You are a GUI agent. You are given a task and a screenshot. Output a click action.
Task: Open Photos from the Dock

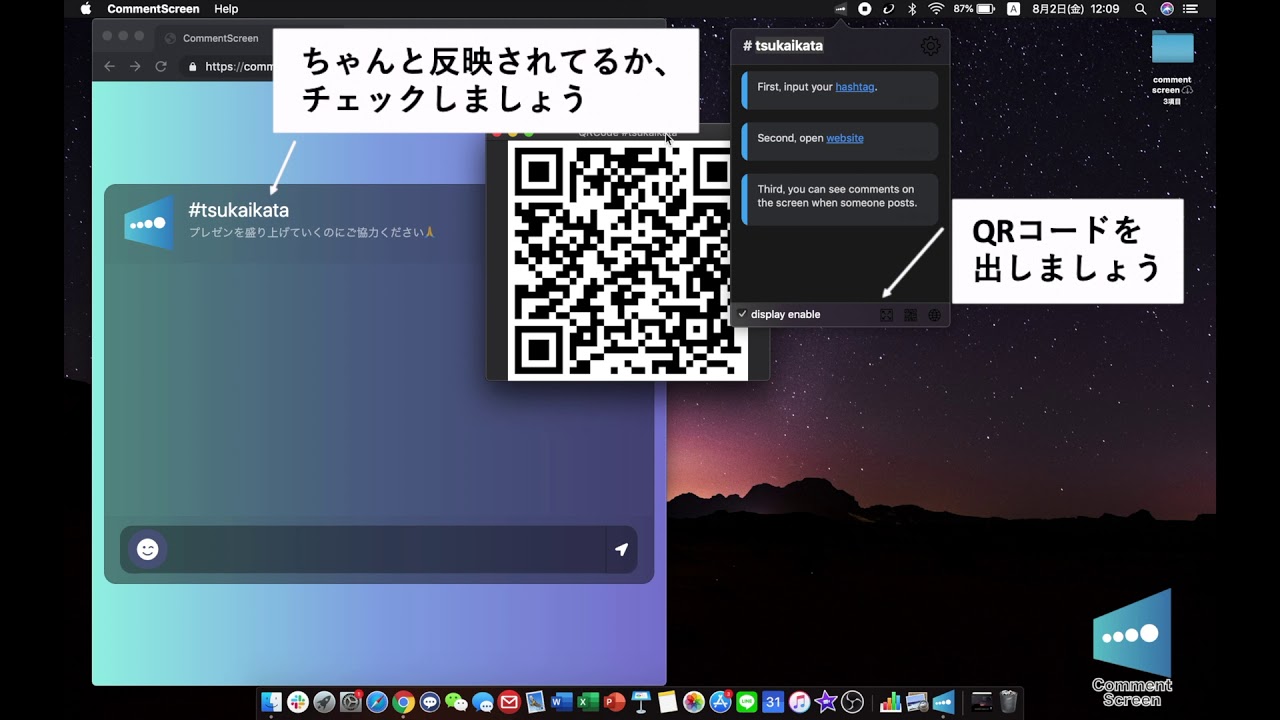pos(694,702)
